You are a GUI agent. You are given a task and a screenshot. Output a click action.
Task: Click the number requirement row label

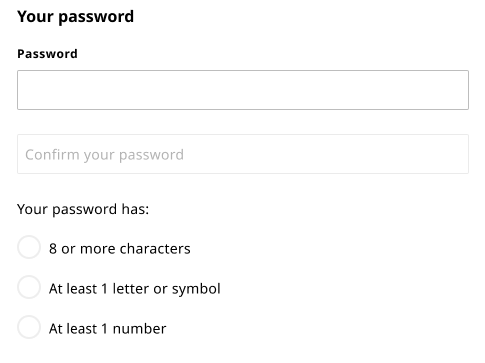coord(107,329)
